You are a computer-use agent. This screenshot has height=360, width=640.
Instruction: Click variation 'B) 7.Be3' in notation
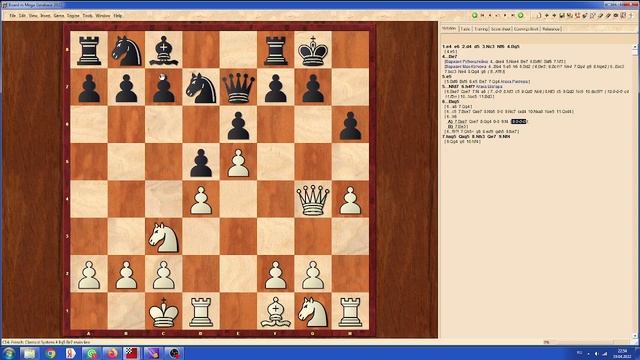coord(458,127)
